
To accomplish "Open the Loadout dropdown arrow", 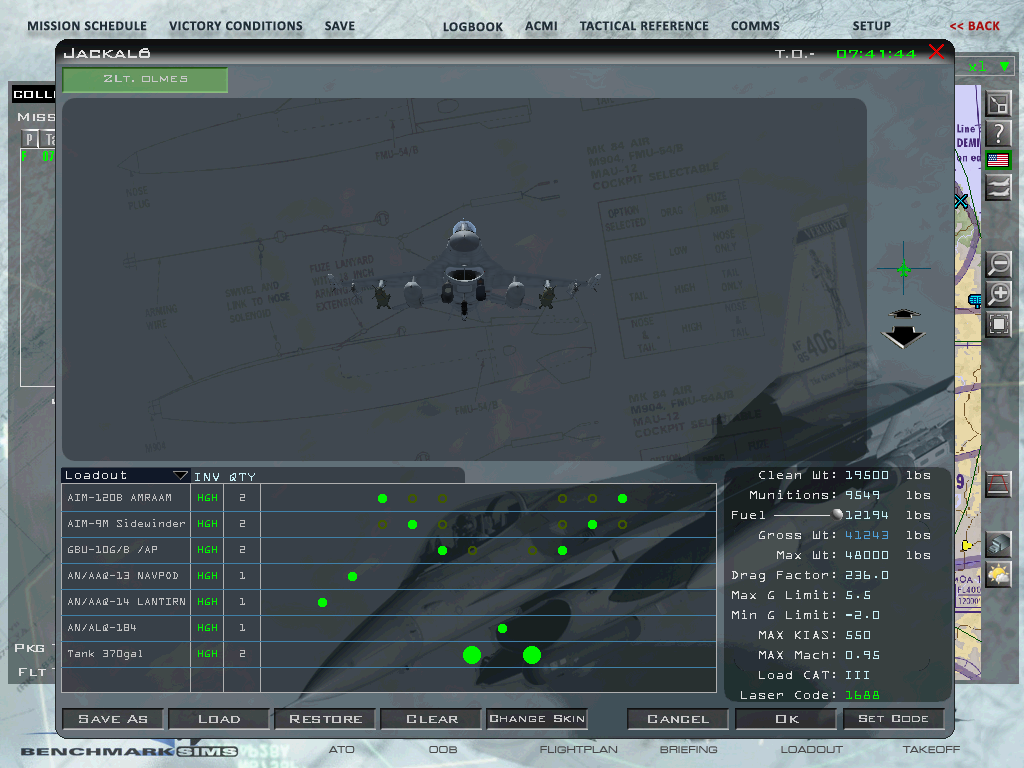I will (180, 475).
